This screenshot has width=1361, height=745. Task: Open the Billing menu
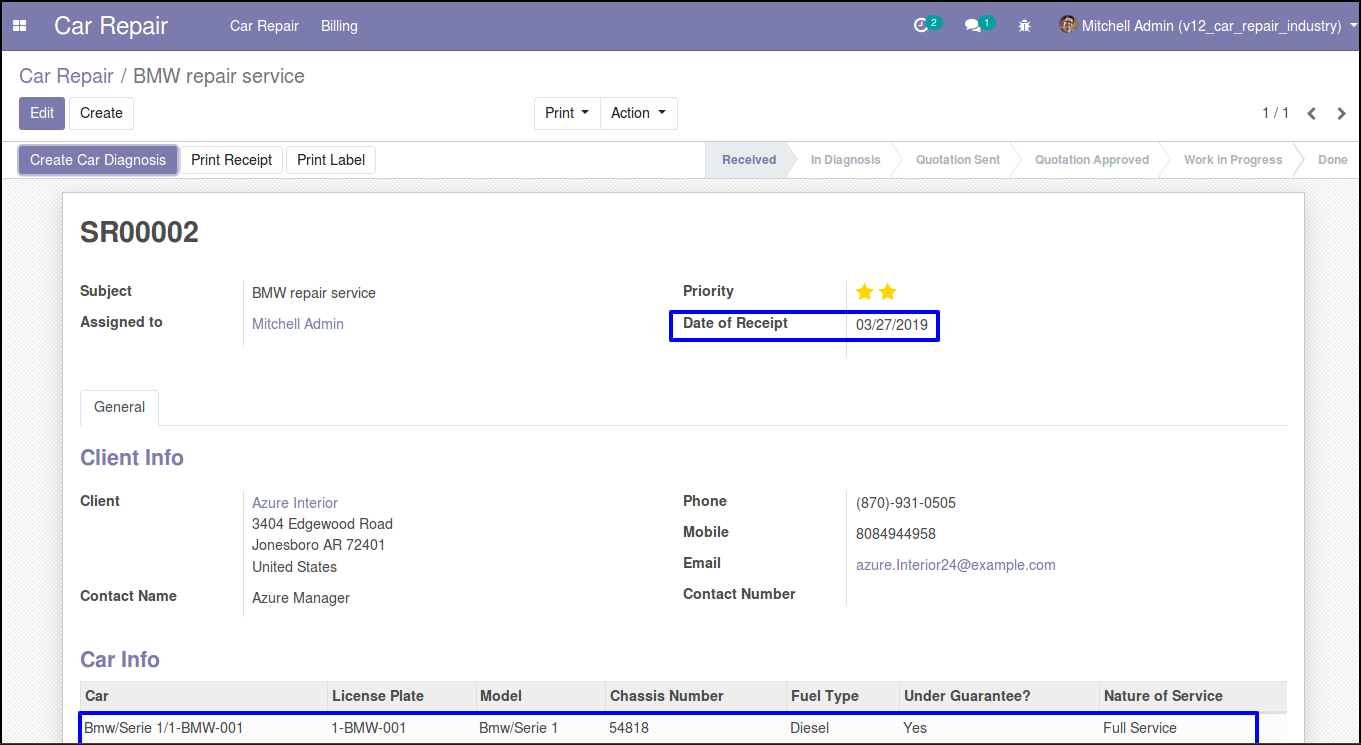point(339,26)
